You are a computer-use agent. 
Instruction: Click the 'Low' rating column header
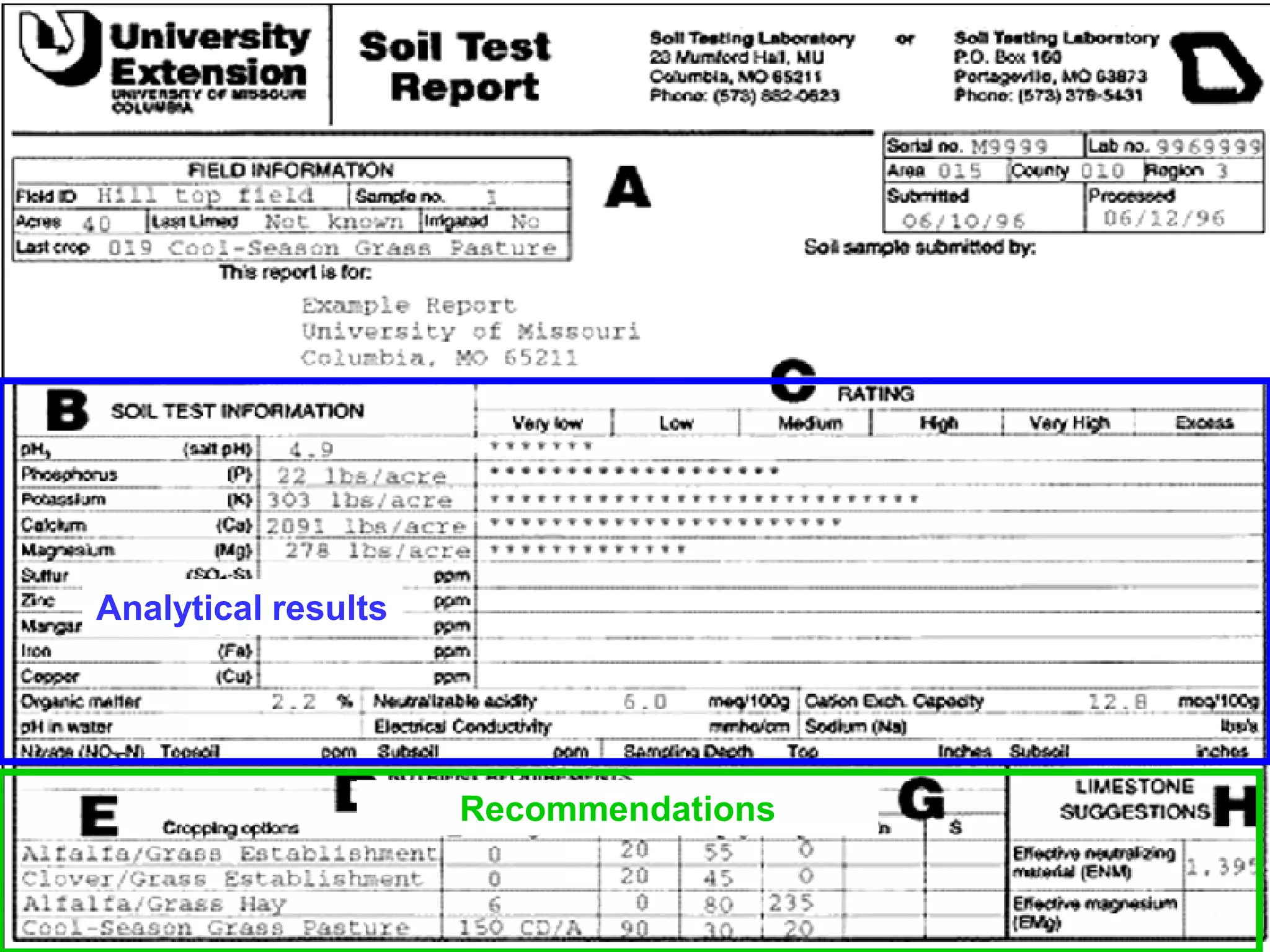676,423
